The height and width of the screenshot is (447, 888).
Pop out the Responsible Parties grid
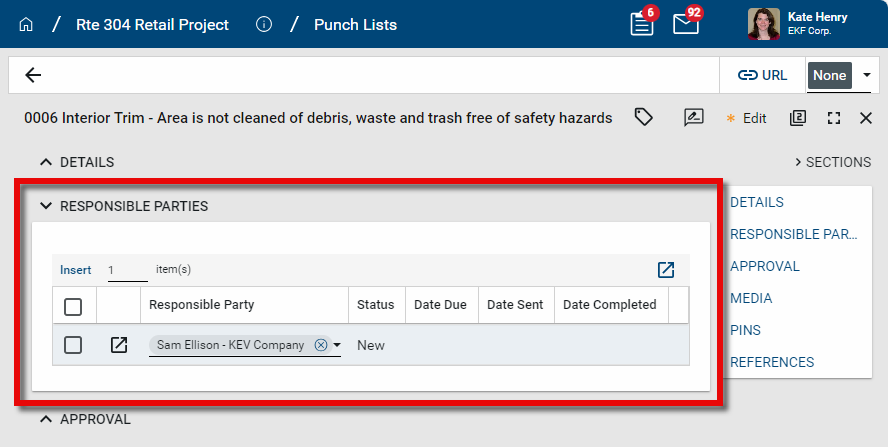point(666,270)
